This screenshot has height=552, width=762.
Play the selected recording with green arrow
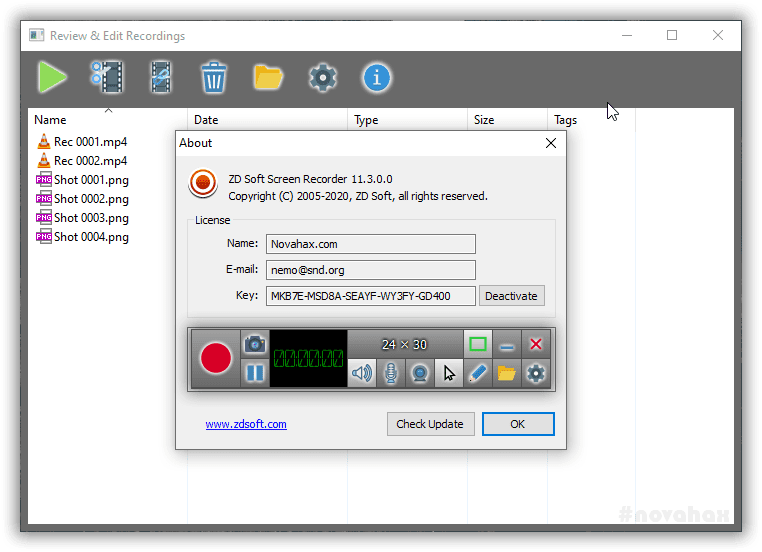pos(52,77)
